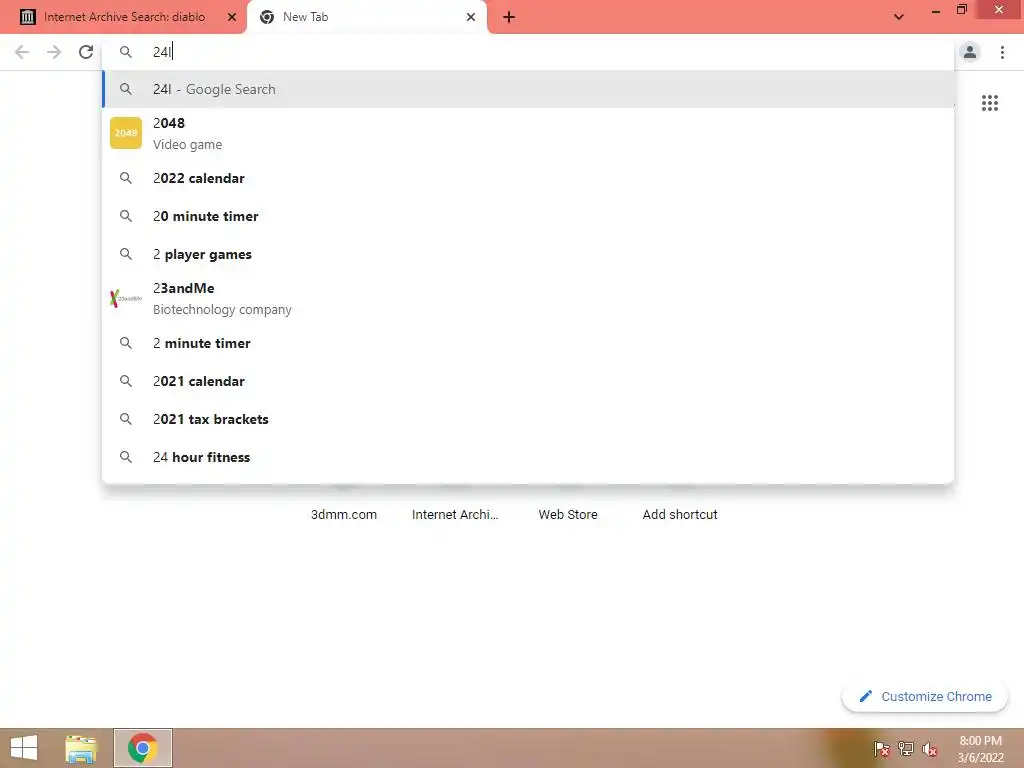Select 23andMe biotechnology company suggestion

click(x=528, y=298)
